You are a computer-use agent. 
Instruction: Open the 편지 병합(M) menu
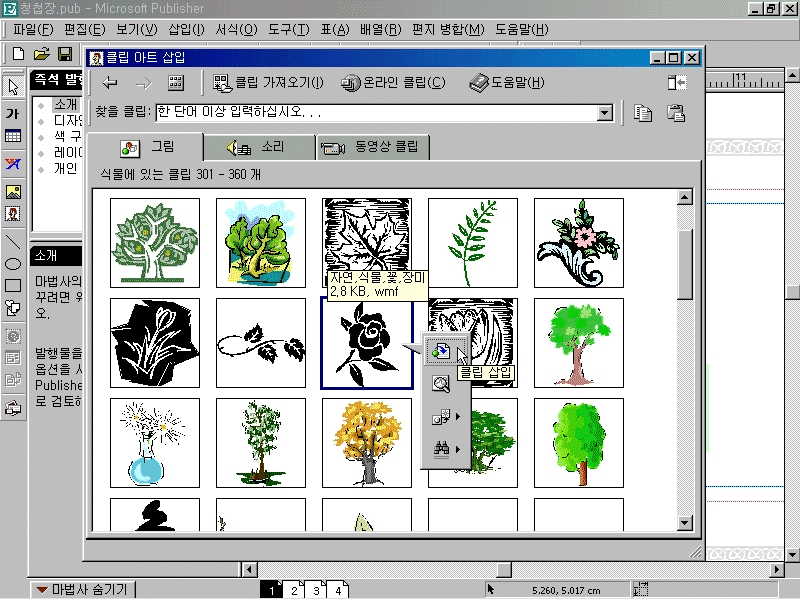coord(448,30)
